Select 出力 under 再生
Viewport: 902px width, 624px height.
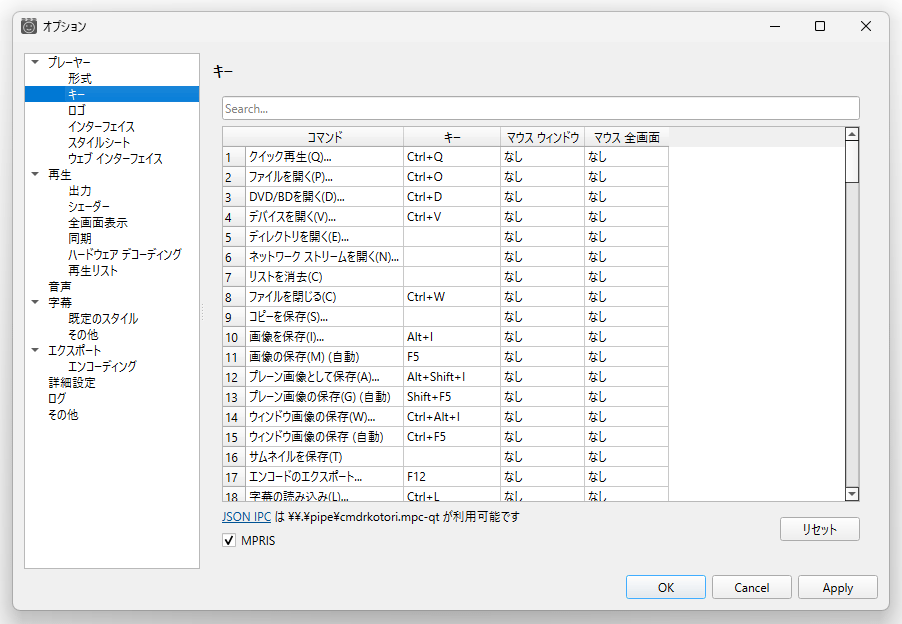click(x=79, y=190)
